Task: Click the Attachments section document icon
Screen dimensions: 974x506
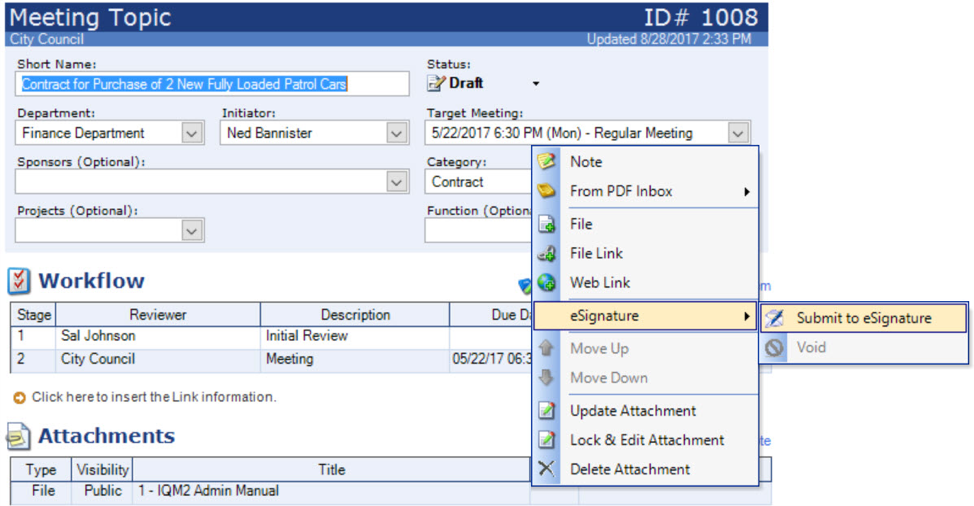Action: tap(18, 436)
